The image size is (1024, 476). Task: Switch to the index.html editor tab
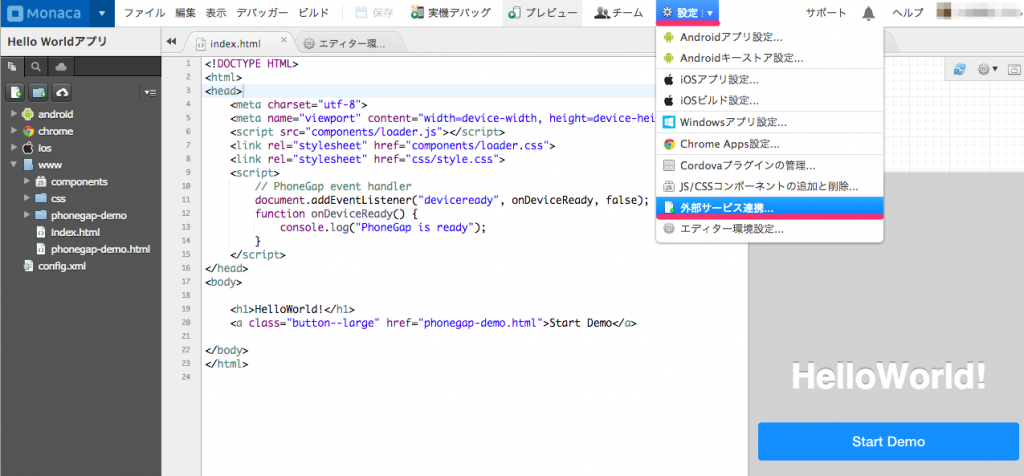coord(236,44)
